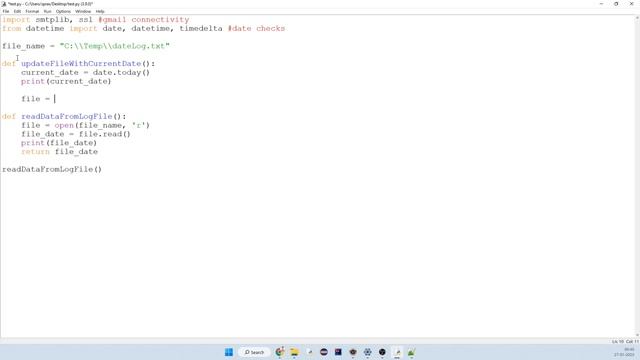This screenshot has height=360, width=640.
Task: Open the Run menu
Action: (x=47, y=11)
